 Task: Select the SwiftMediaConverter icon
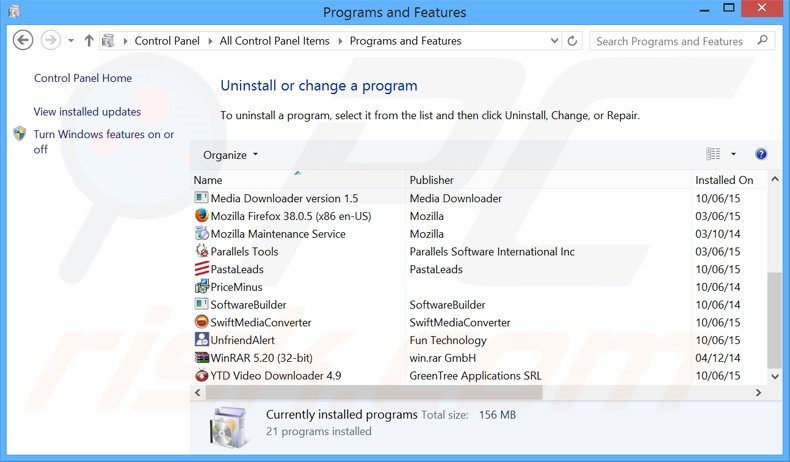click(x=202, y=322)
